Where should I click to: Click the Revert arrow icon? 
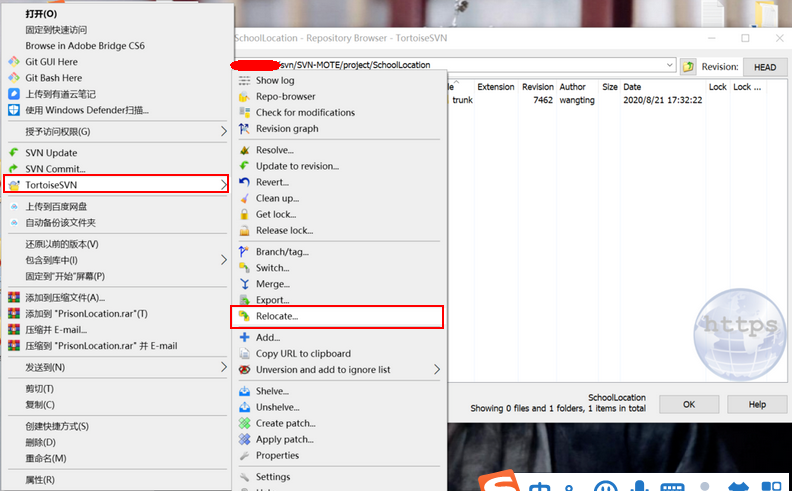[244, 182]
